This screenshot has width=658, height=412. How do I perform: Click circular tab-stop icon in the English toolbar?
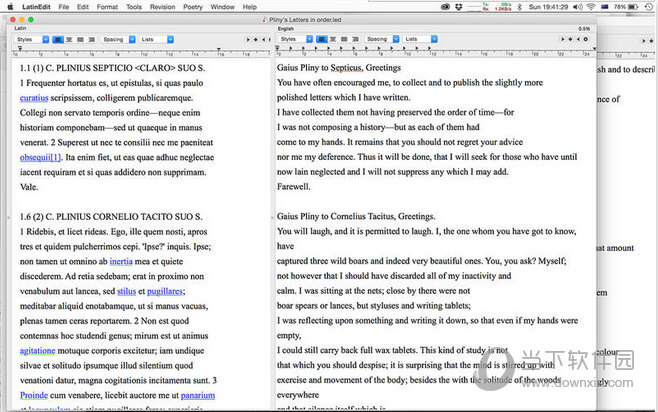click(586, 39)
